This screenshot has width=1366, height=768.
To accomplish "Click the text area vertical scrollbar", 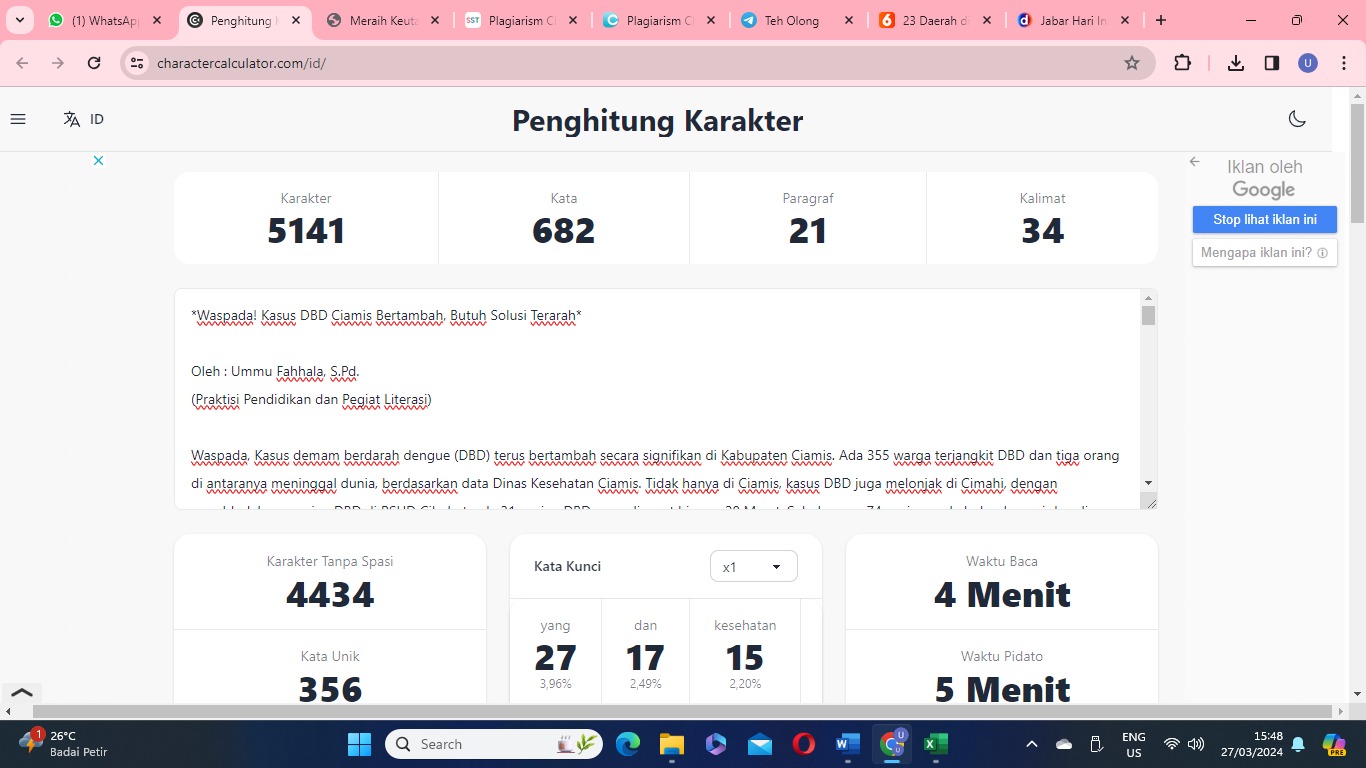I will 1148,398.
